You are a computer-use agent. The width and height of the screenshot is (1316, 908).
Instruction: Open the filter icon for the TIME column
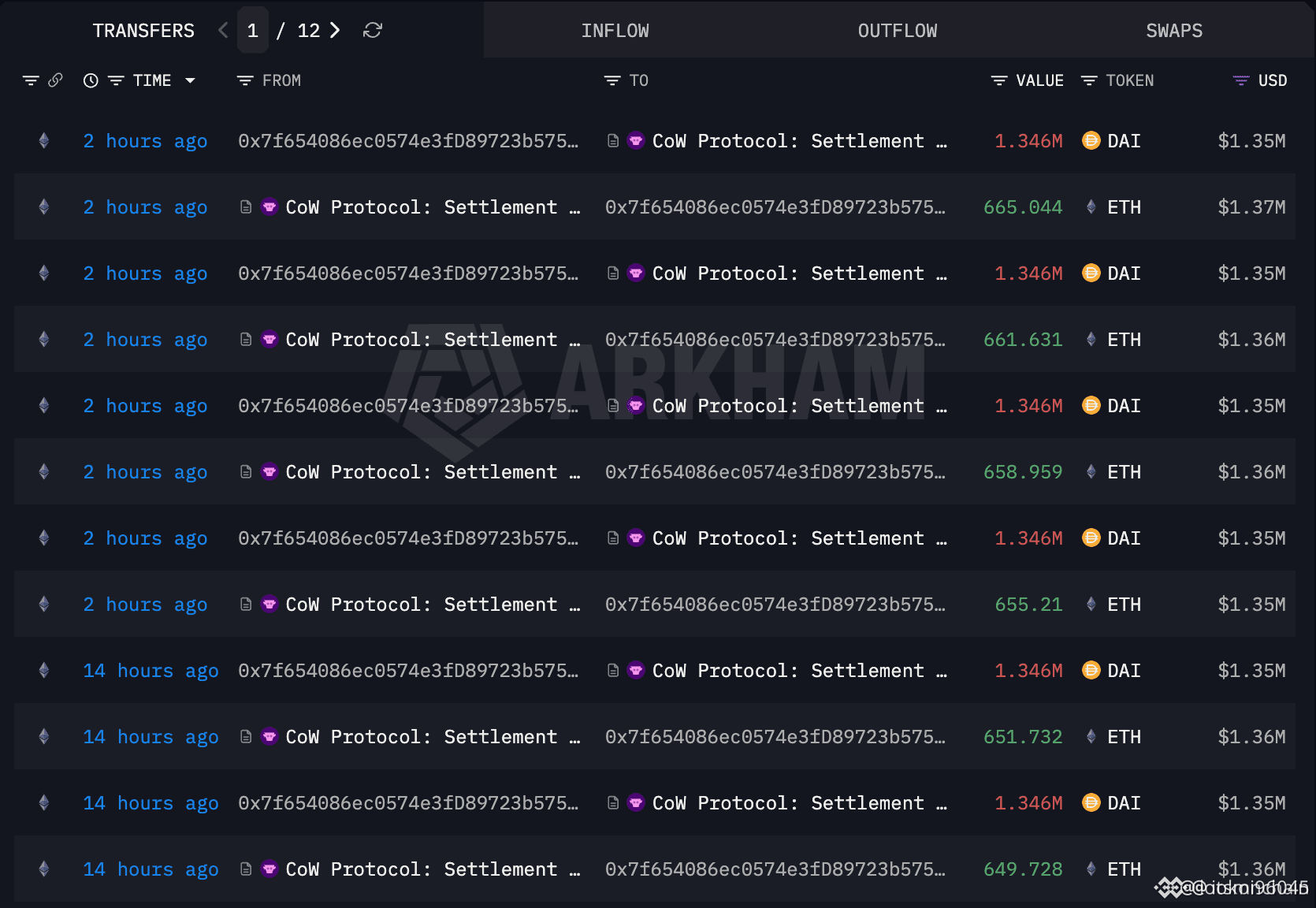[x=116, y=80]
